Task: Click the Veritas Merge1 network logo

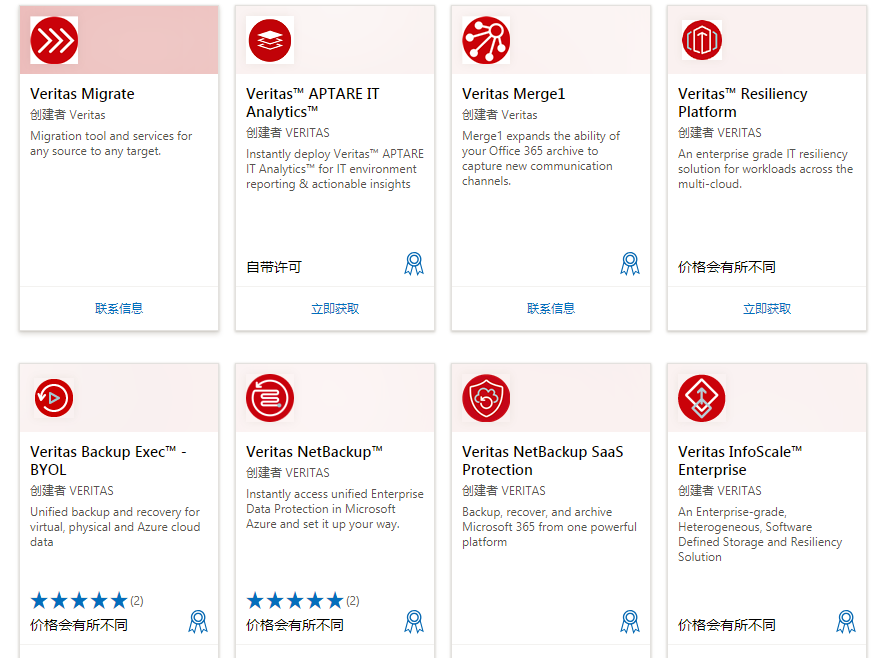Action: (x=486, y=40)
